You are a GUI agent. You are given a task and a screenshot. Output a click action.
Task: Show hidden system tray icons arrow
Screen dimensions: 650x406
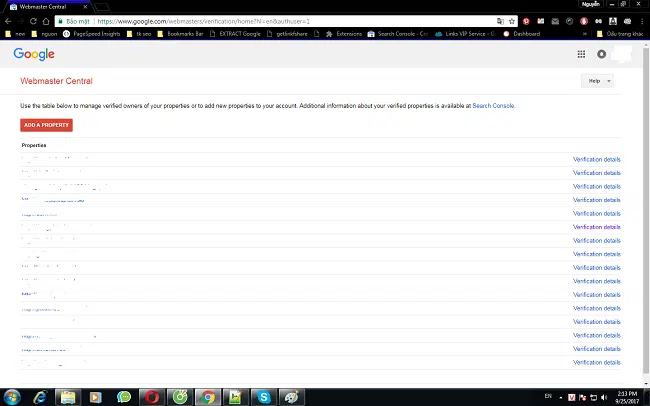(560, 397)
